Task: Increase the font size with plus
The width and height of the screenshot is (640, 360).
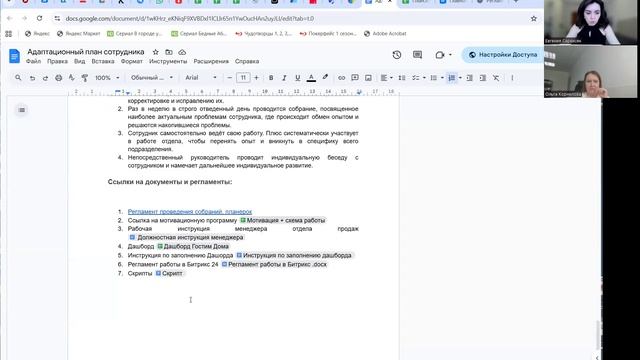Action: click(256, 78)
